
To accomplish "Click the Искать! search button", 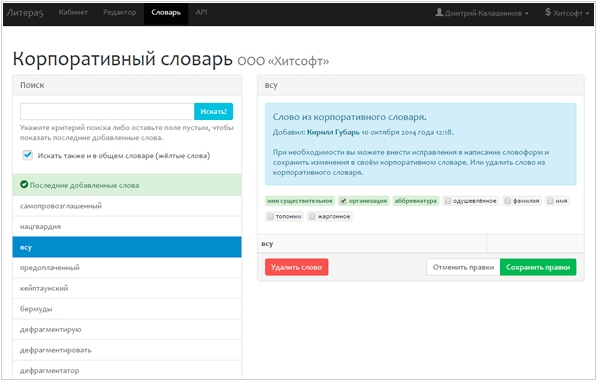I will click(213, 112).
